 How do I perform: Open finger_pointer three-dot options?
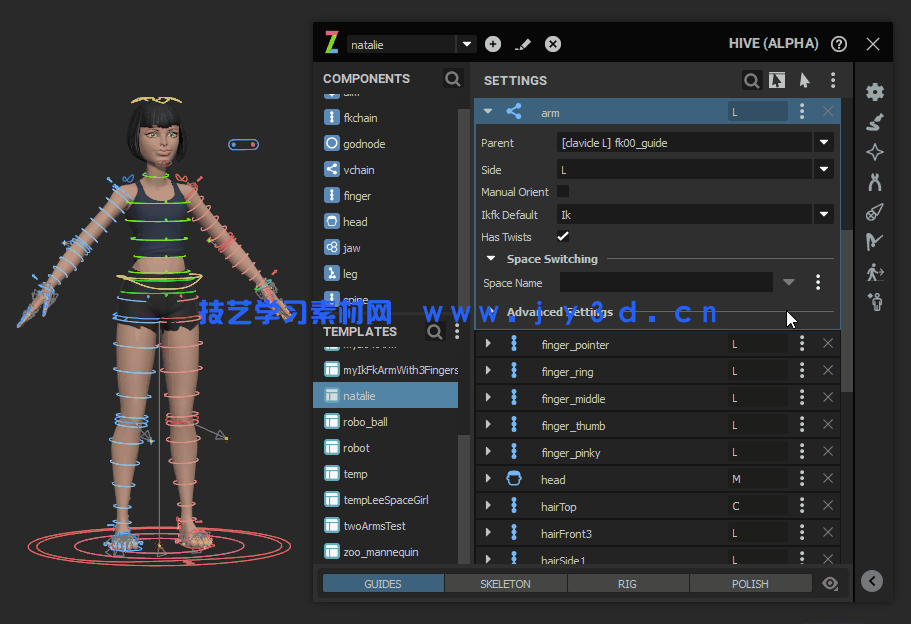(x=802, y=343)
